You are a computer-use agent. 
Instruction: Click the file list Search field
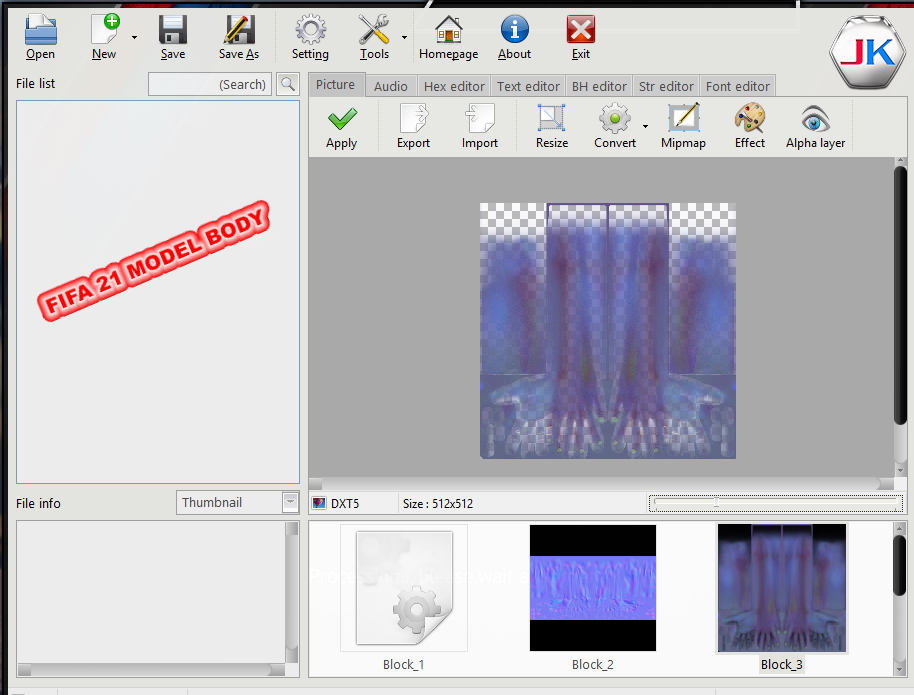pyautogui.click(x=210, y=85)
